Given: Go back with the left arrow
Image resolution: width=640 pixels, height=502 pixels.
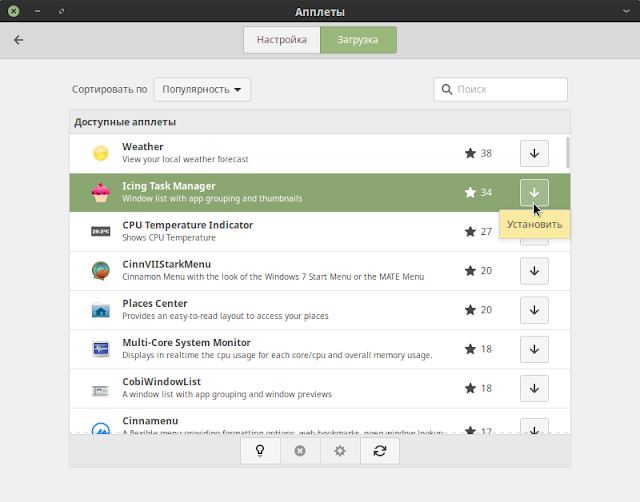Looking at the screenshot, I should pyautogui.click(x=18, y=40).
